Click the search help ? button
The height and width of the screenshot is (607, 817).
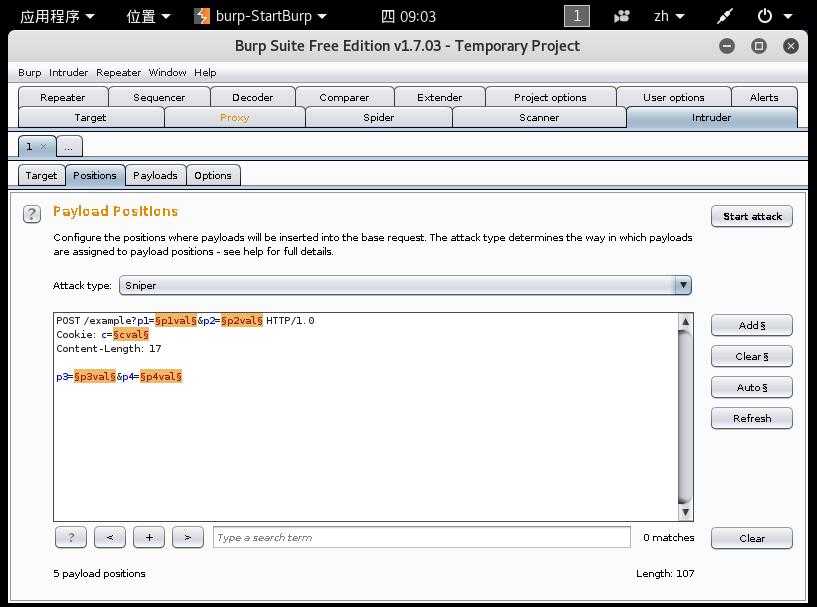(71, 537)
